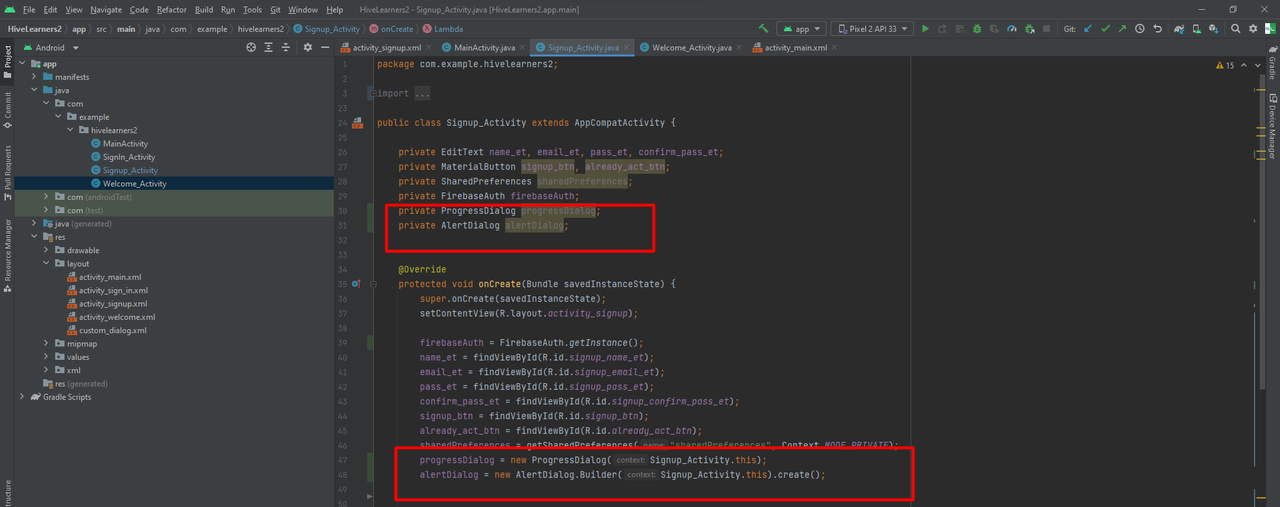Expand the Gradle Scripts node
Screen dimensions: 1280x507
coord(22,397)
